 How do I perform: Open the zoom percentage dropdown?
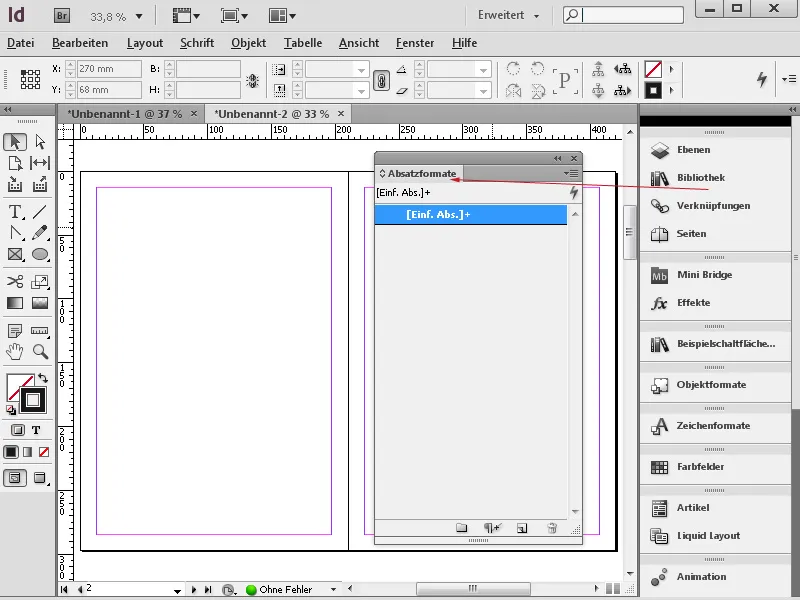tap(120, 15)
